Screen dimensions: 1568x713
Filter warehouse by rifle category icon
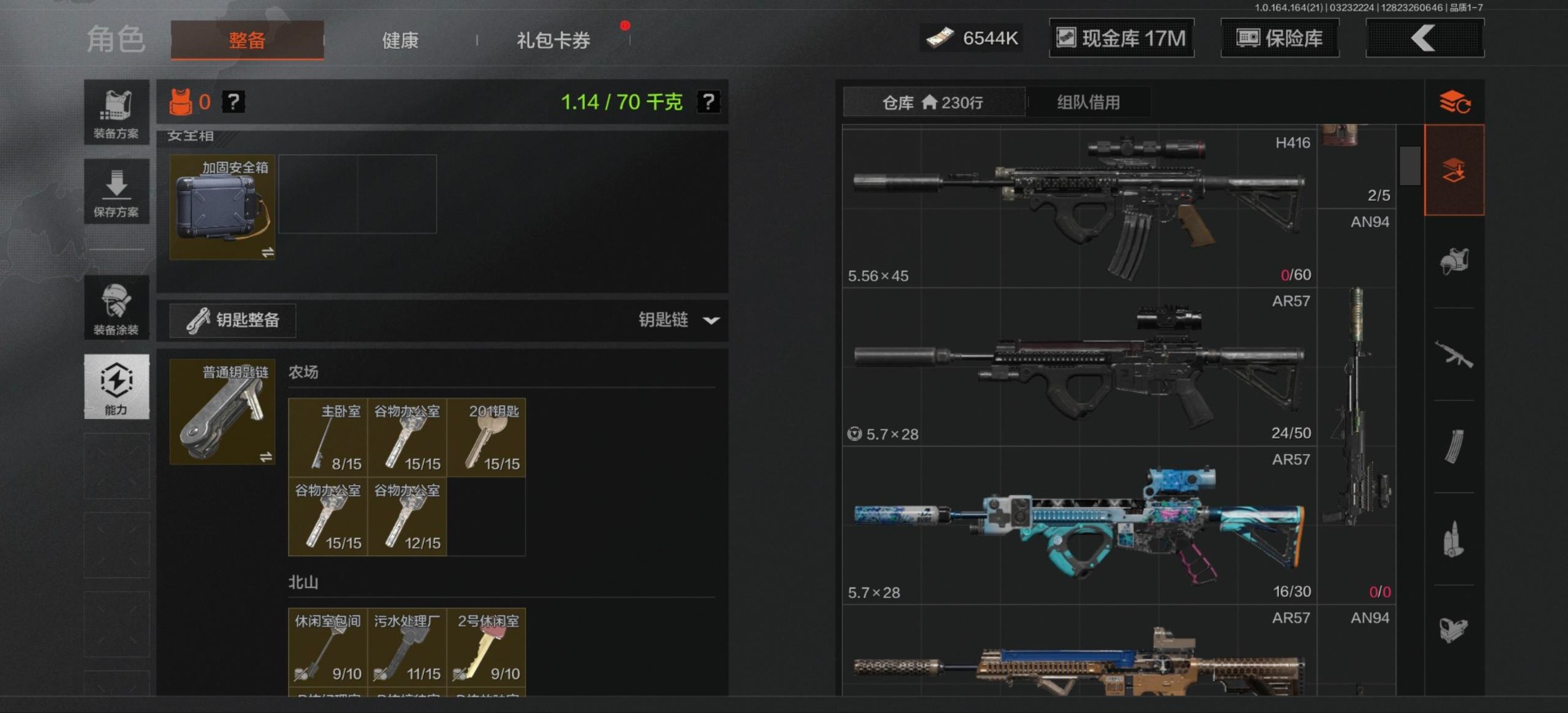(1454, 354)
